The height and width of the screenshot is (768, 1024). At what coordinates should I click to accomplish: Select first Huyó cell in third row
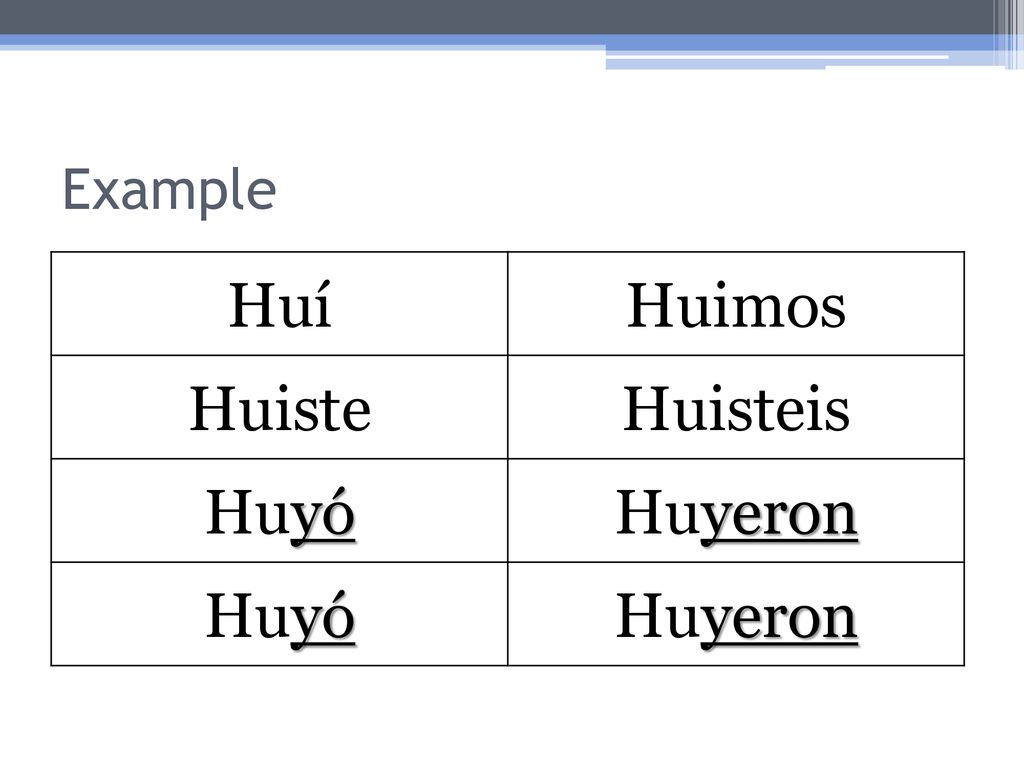[280, 511]
